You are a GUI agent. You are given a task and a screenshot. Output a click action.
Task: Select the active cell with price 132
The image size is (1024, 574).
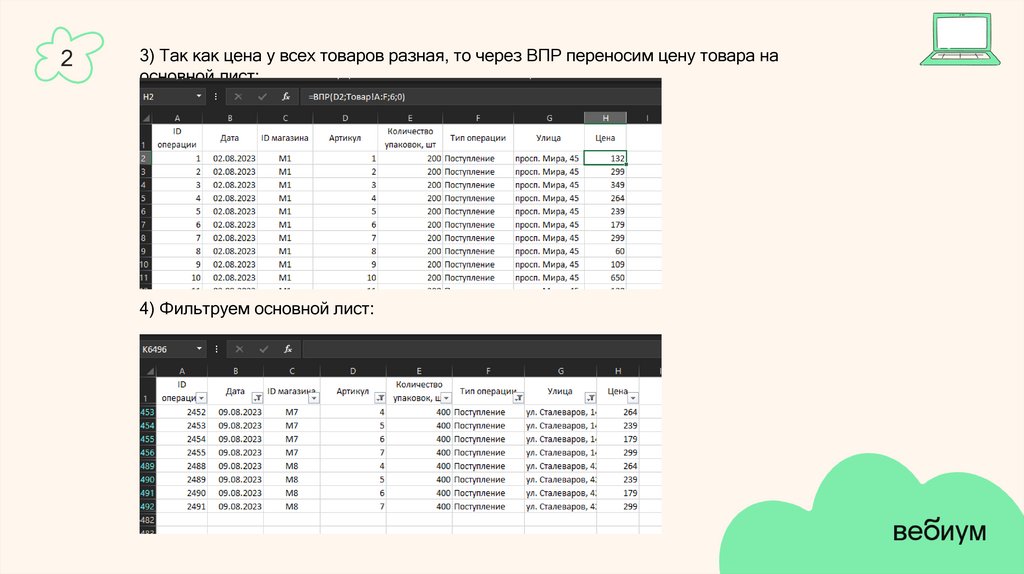(605, 158)
